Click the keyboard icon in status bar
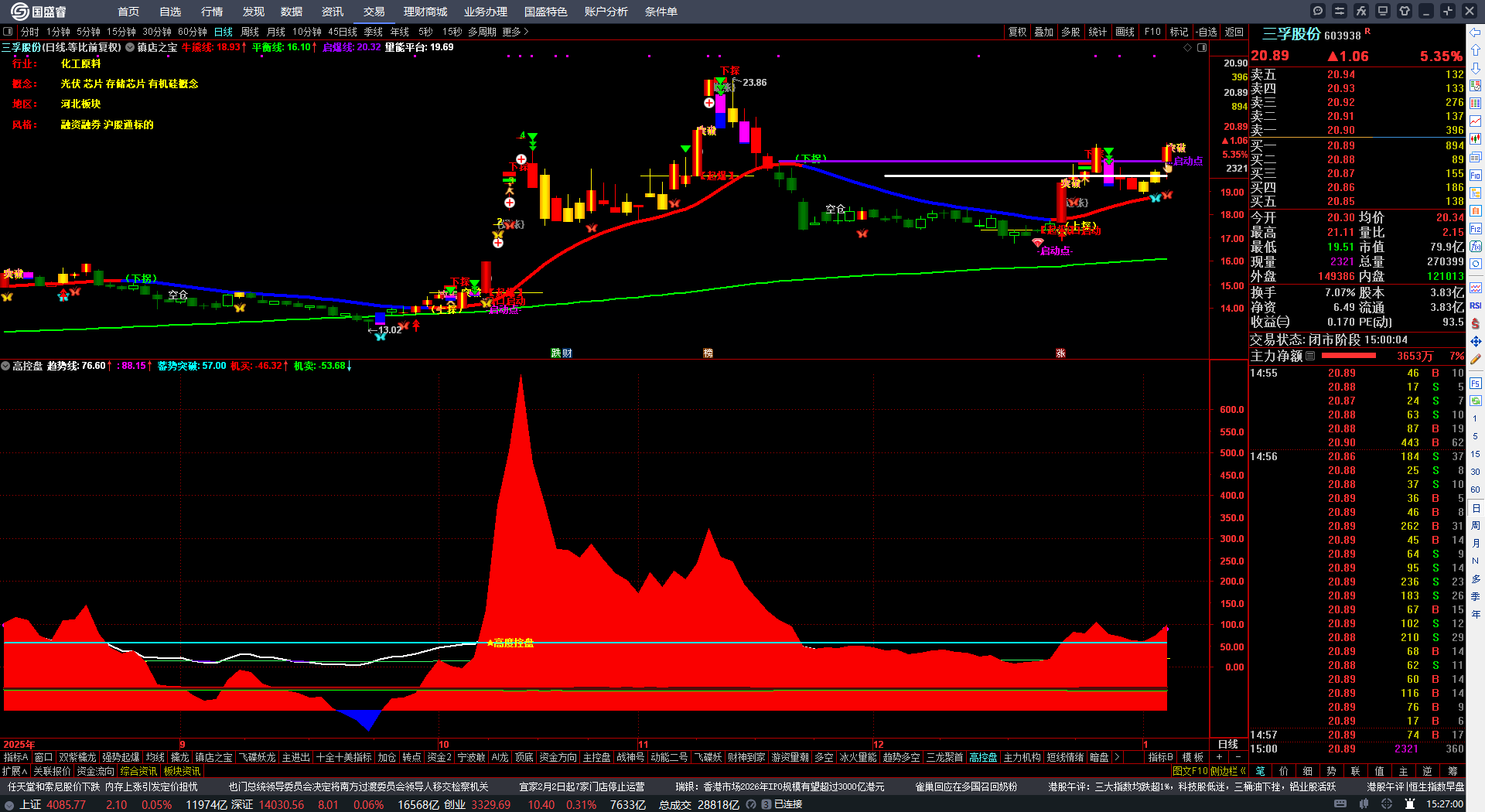This screenshot has width=1485, height=812. (1340, 804)
